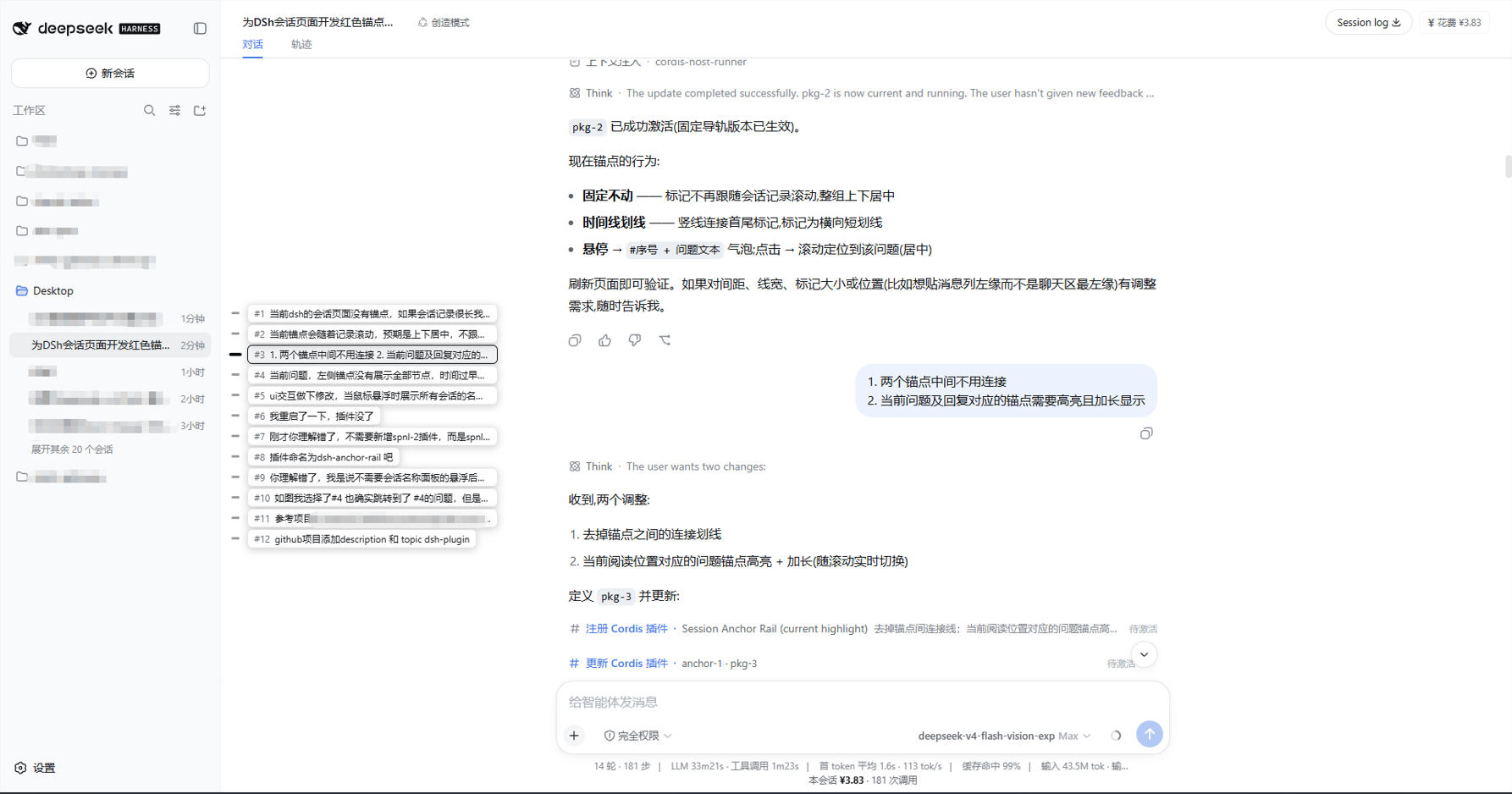Jump to anchor #1 当前dsh的会话页面没有锚点
This screenshot has width=1512, height=794.
click(372, 314)
